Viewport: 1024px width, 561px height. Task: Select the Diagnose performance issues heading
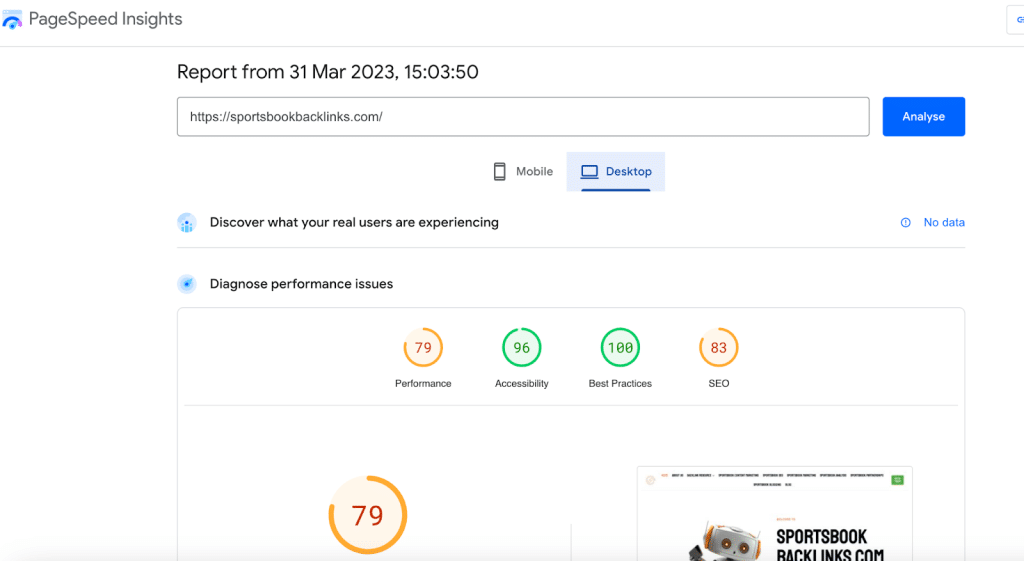tap(301, 284)
